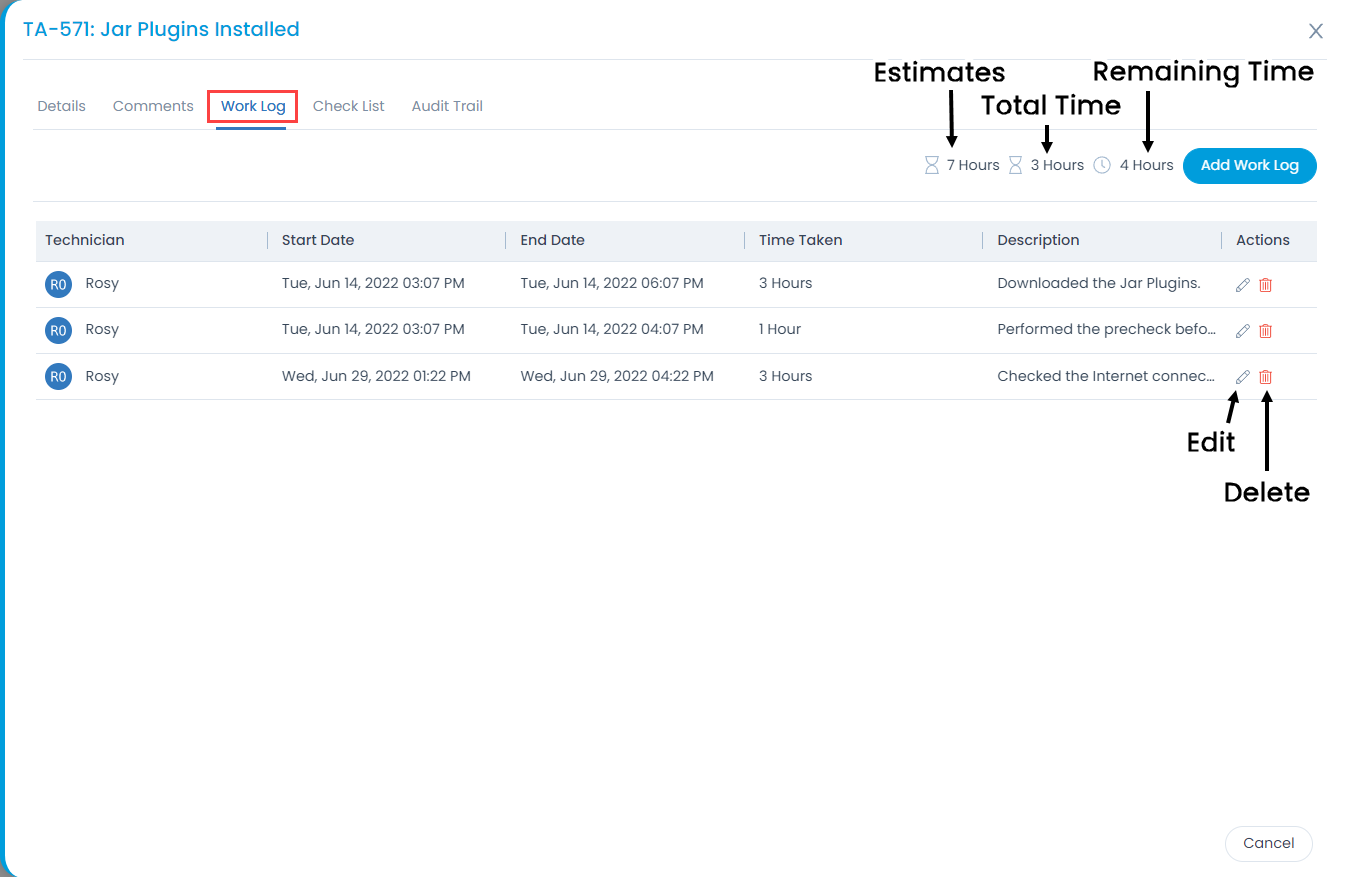Click the Start Date column header
Viewport: 1345px width, 877px height.
tap(318, 240)
